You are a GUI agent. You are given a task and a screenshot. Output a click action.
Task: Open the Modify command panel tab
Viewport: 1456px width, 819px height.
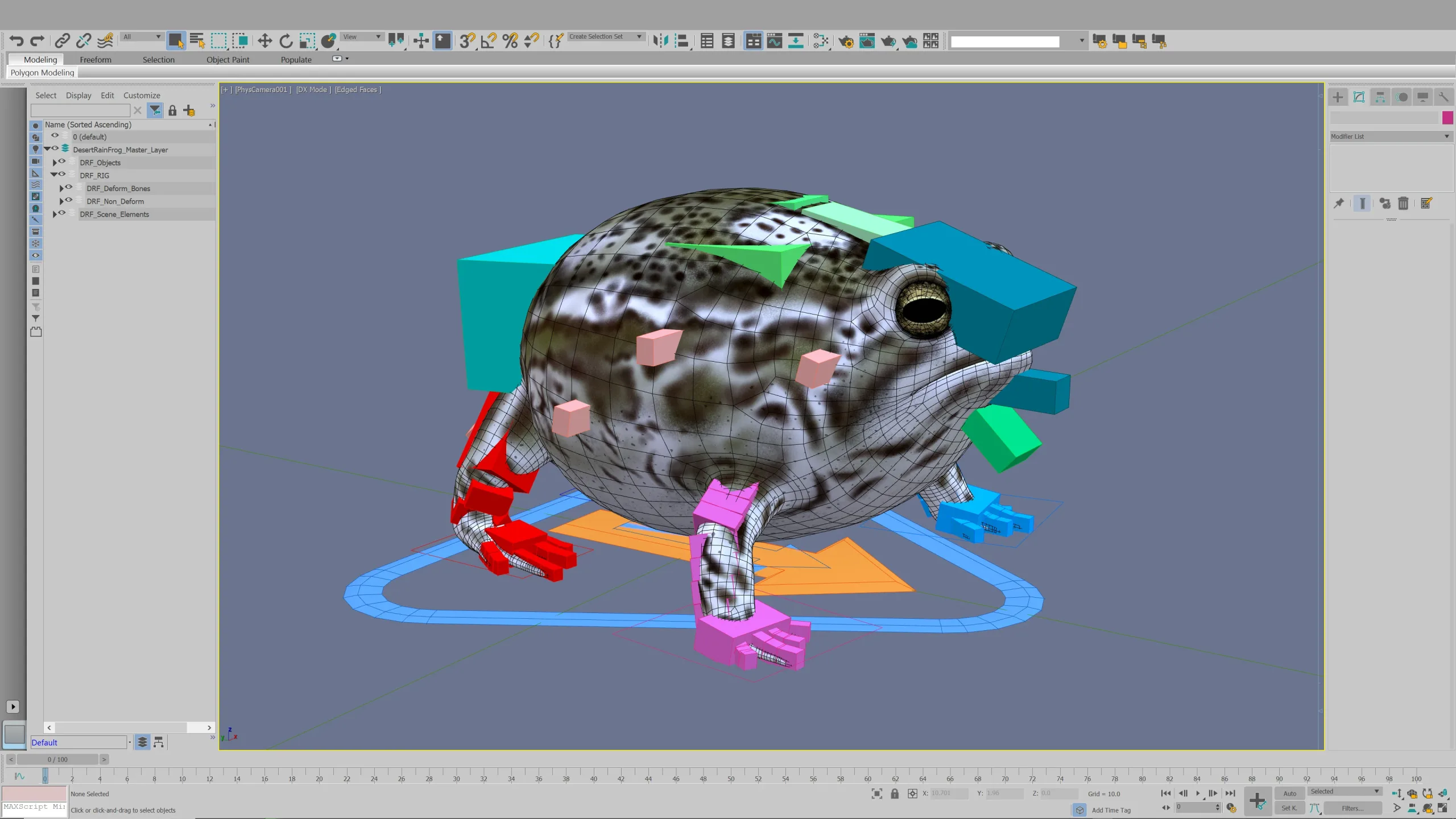[x=1359, y=97]
